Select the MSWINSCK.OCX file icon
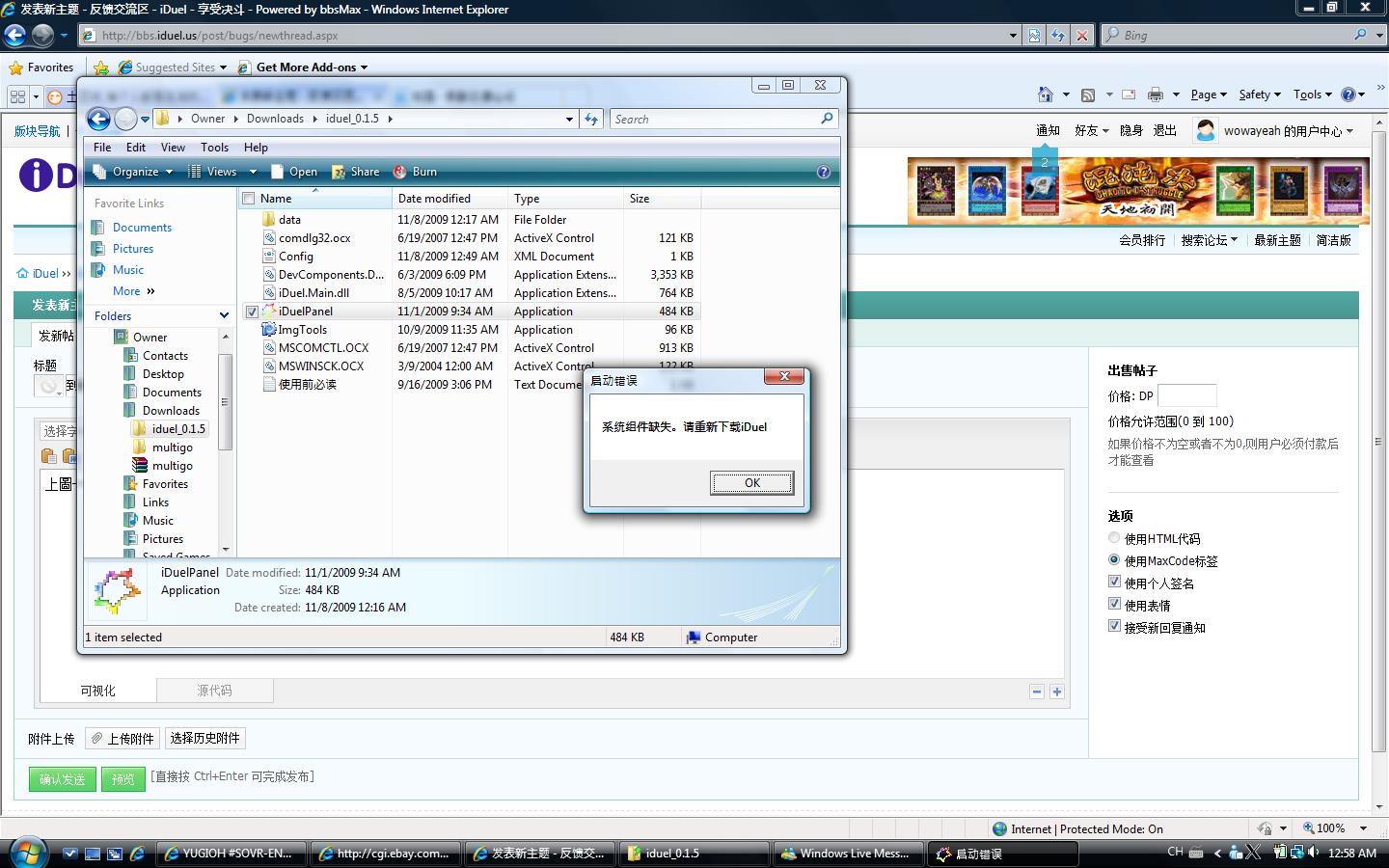This screenshot has height=868, width=1389. pyautogui.click(x=269, y=366)
